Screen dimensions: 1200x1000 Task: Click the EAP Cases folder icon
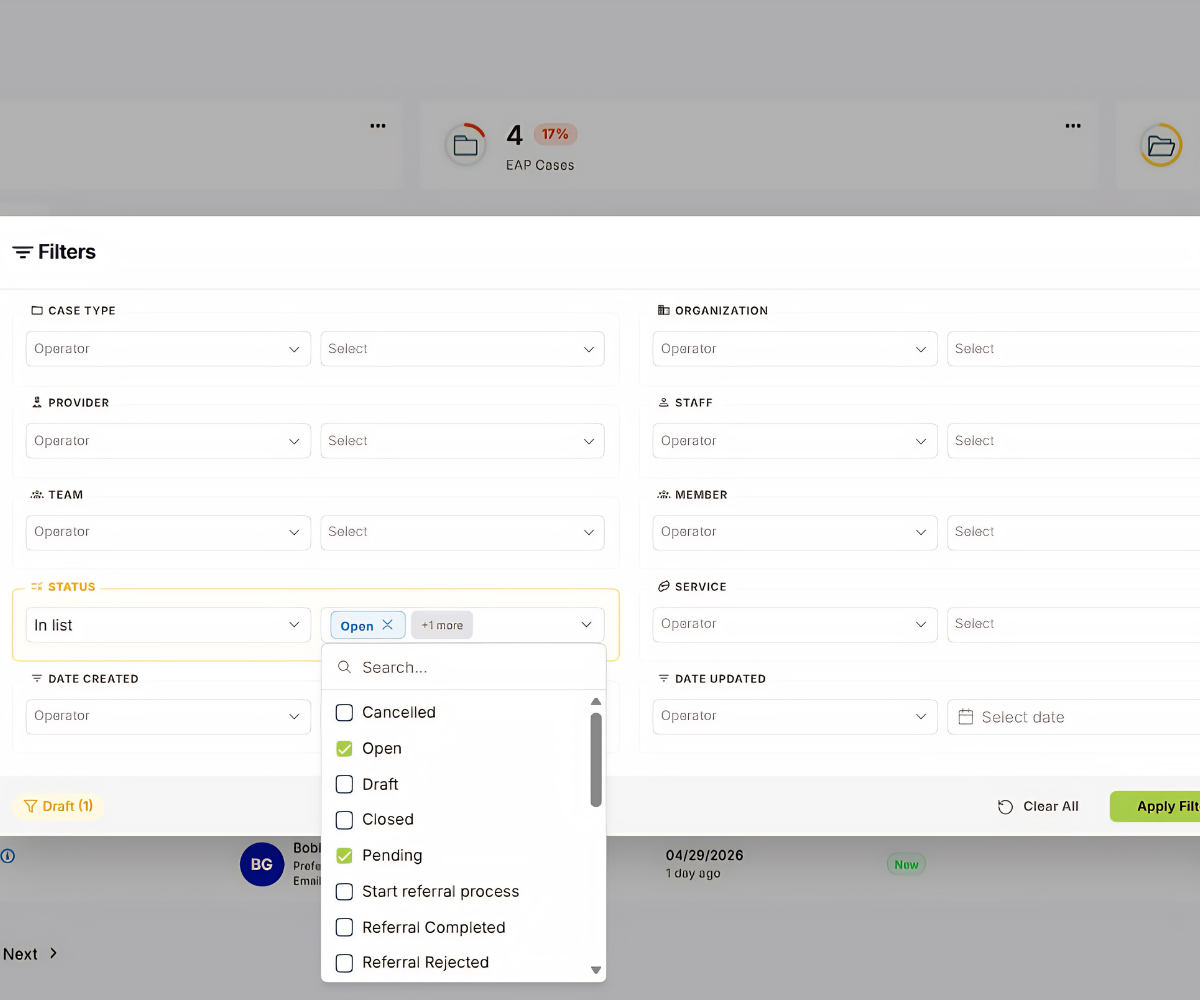465,146
